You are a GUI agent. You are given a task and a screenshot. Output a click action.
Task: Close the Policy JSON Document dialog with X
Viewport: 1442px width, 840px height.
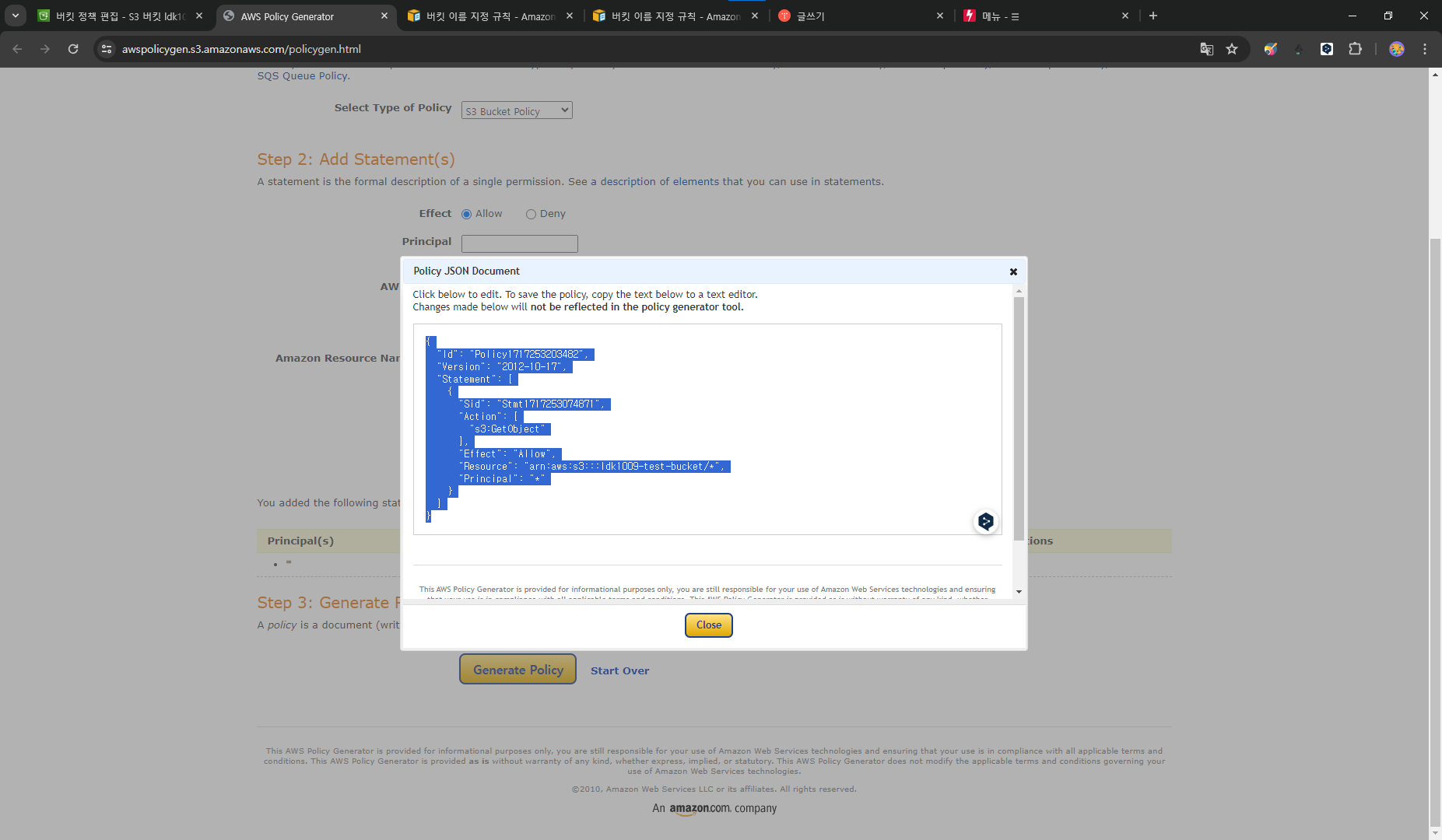tap(1013, 271)
